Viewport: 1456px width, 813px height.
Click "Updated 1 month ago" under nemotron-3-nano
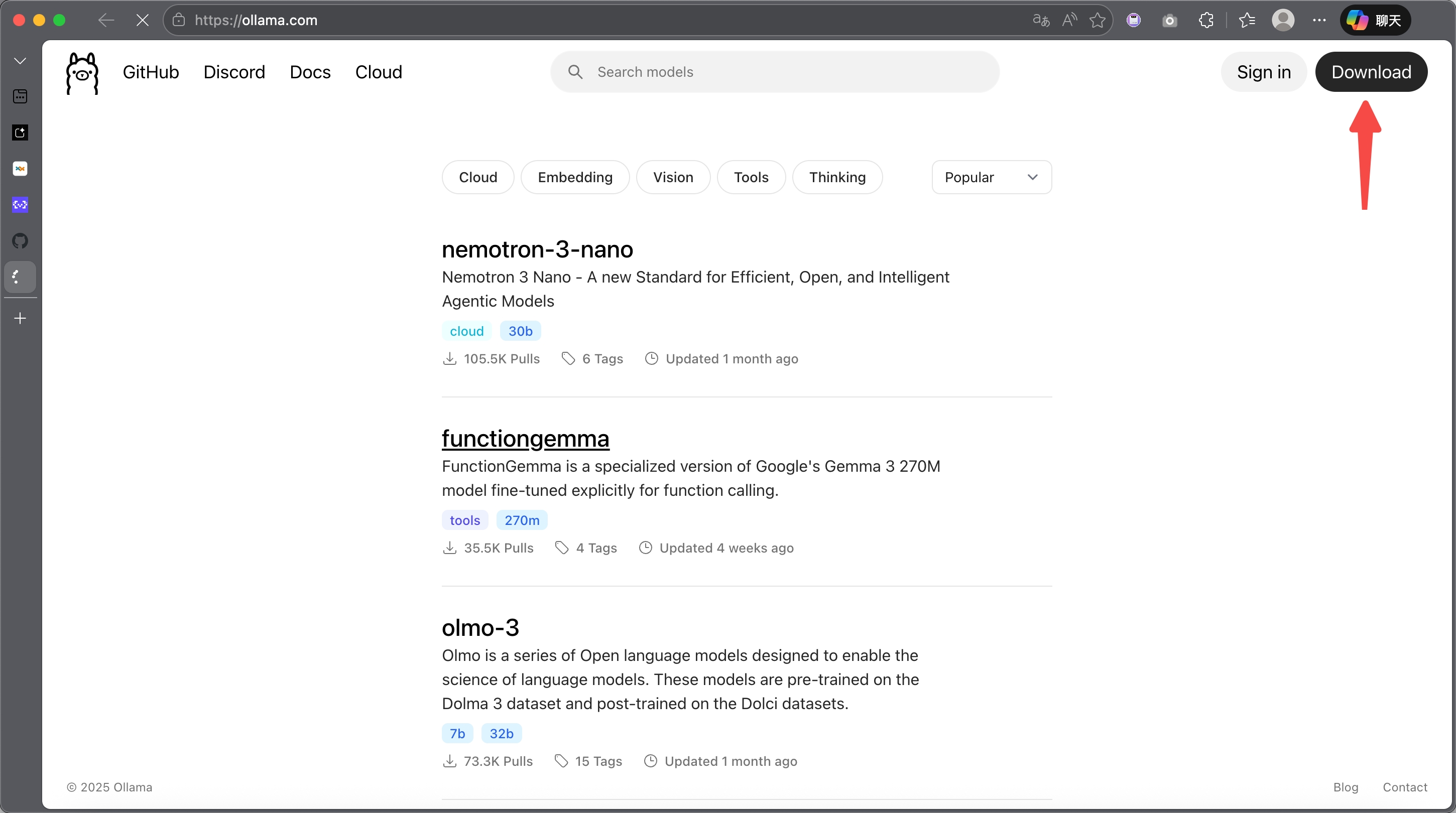pos(732,359)
